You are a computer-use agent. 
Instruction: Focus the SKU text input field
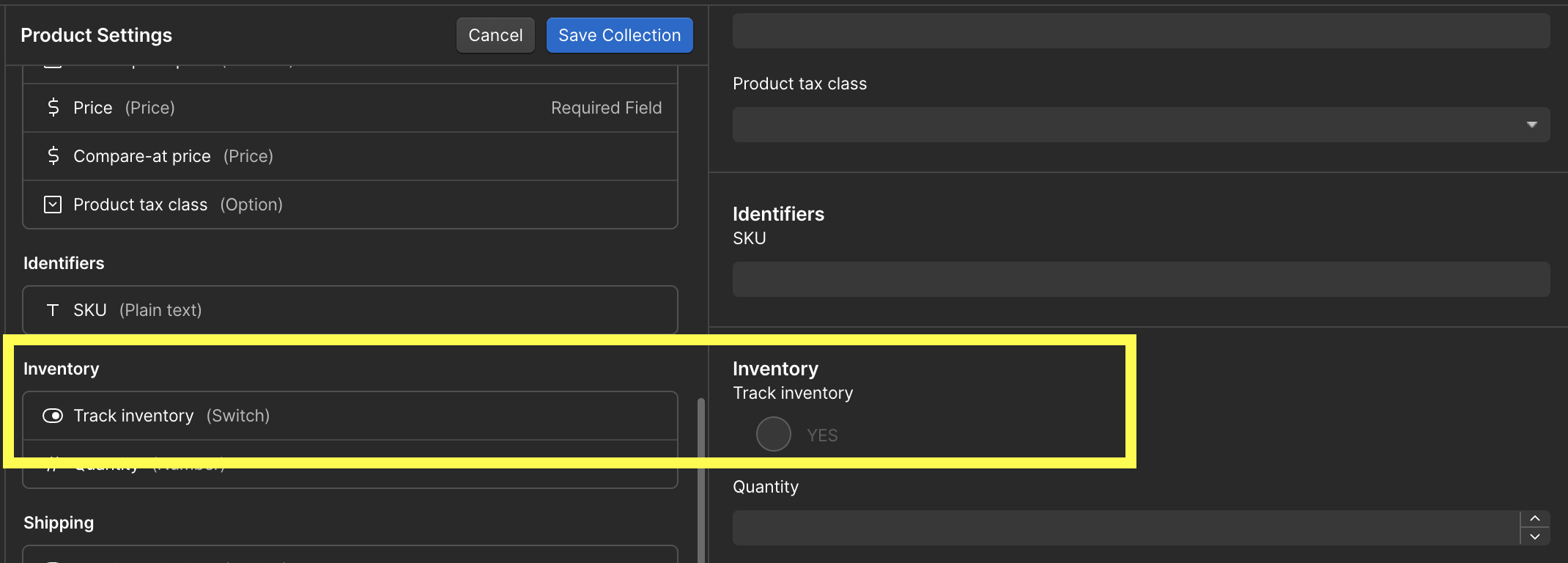coord(1140,279)
